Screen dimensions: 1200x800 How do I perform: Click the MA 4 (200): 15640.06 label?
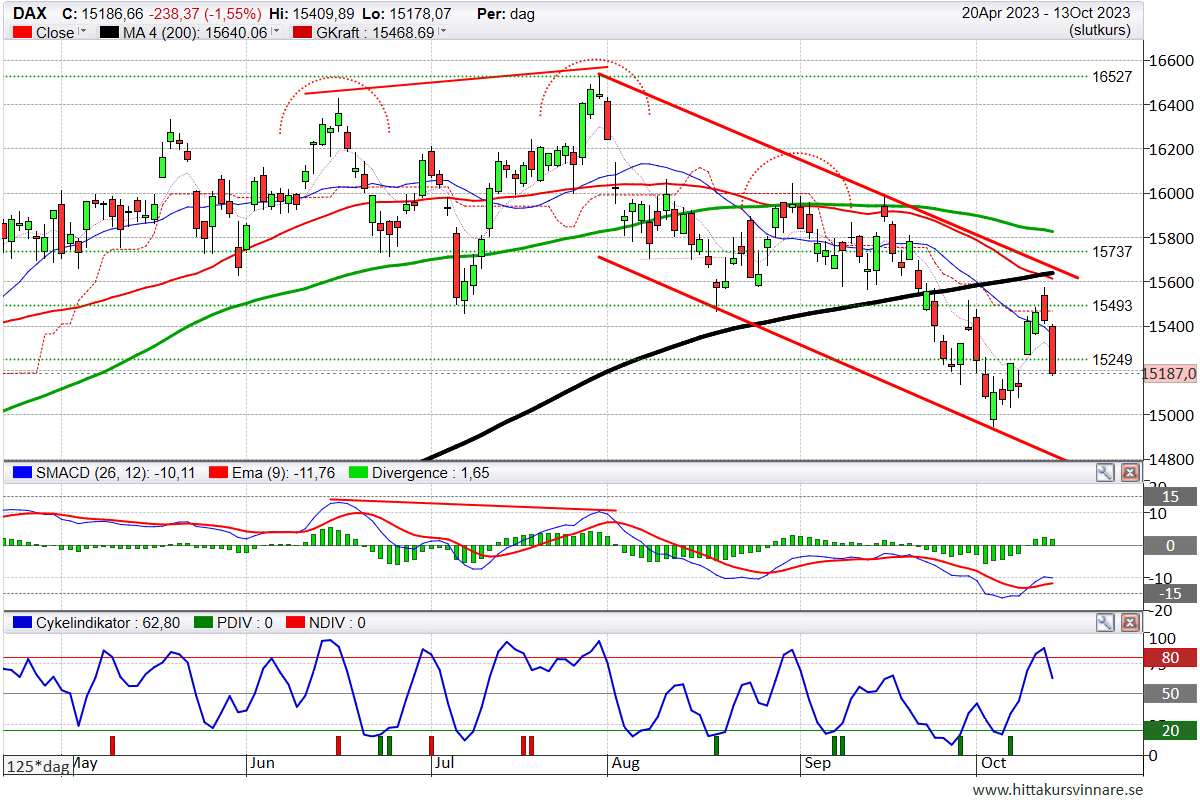tap(196, 33)
